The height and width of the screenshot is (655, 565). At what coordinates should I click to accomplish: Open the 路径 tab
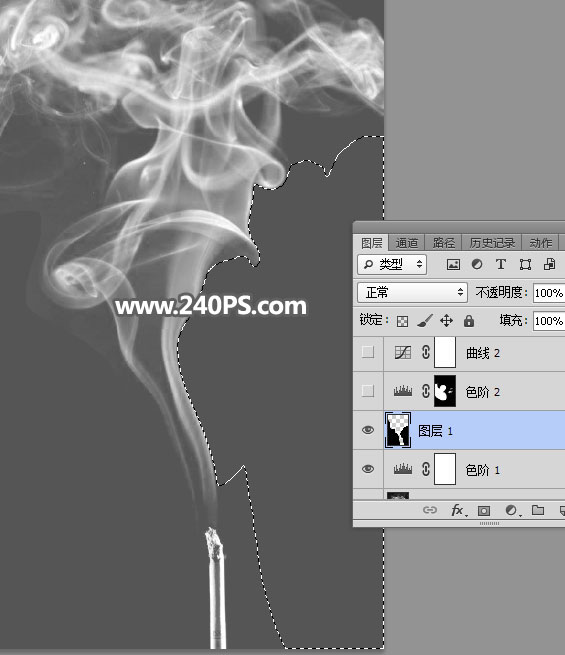click(443, 243)
